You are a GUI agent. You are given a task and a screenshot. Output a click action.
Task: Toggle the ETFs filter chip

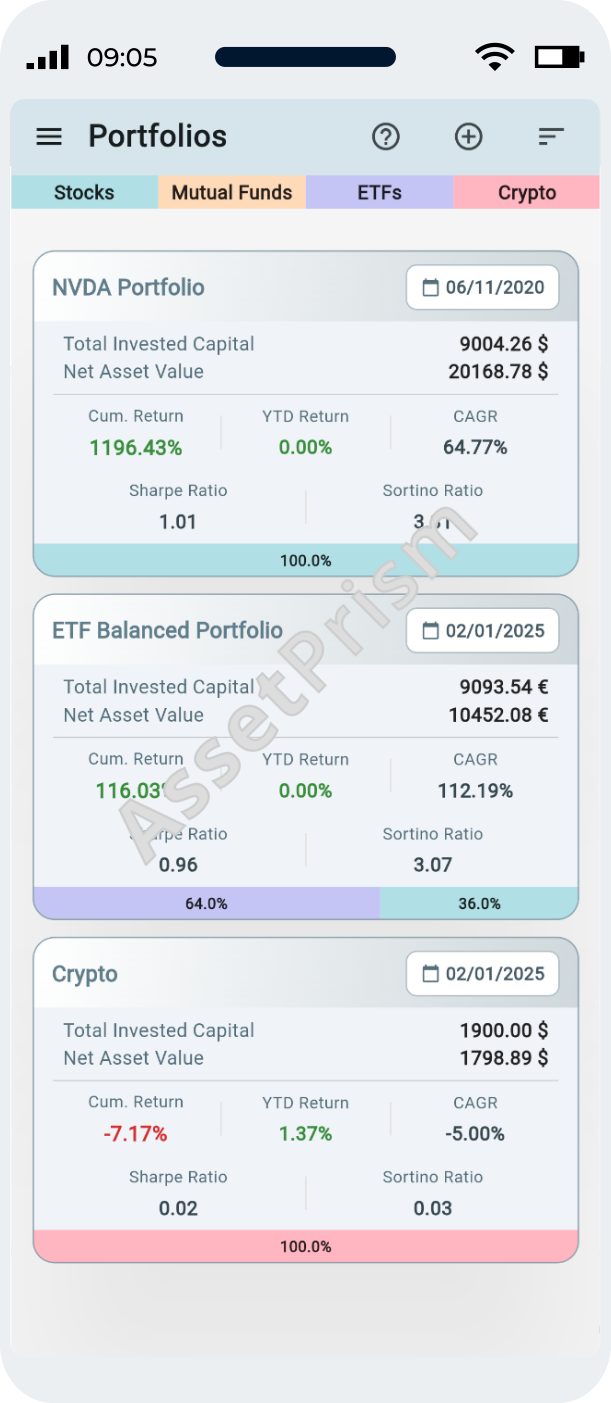379,193
